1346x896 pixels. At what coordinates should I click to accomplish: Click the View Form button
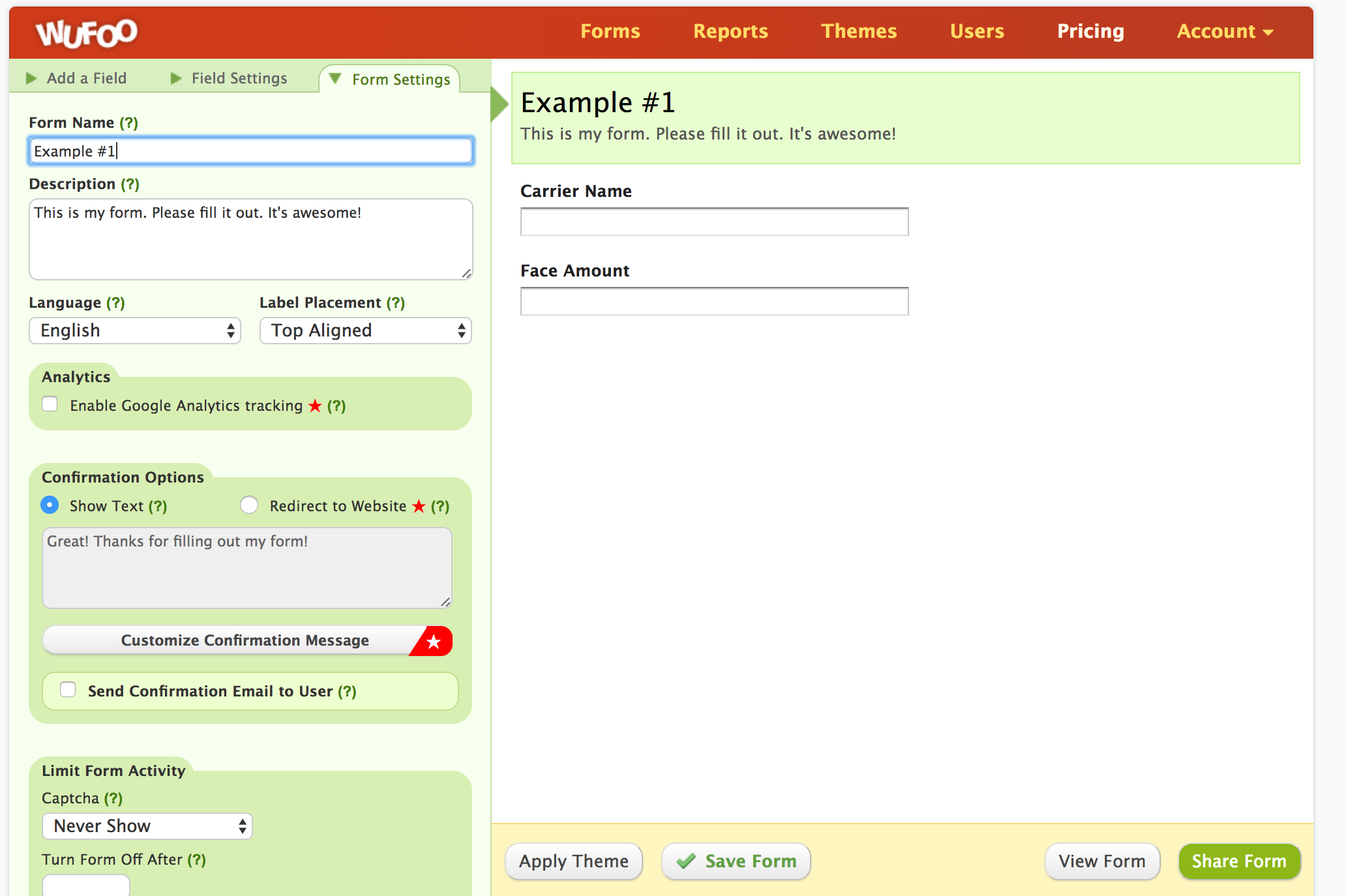[x=1102, y=861]
